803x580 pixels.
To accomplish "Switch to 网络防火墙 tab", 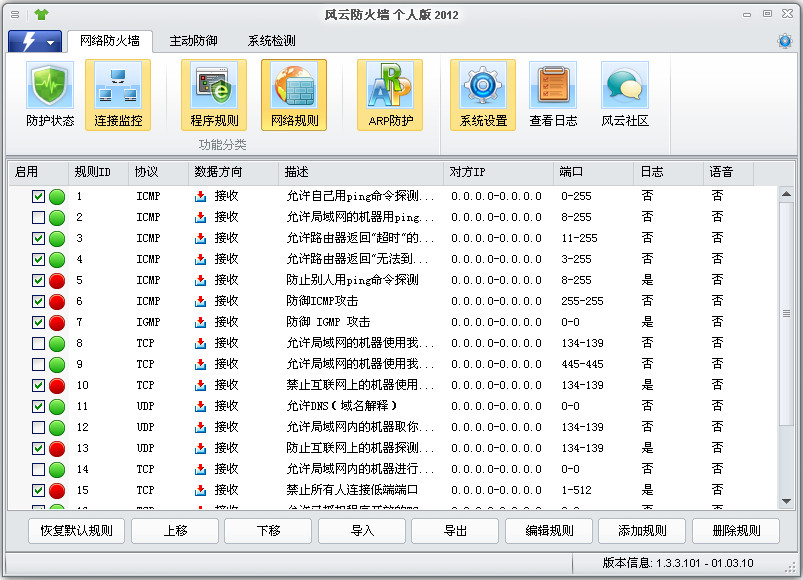I will [x=110, y=41].
